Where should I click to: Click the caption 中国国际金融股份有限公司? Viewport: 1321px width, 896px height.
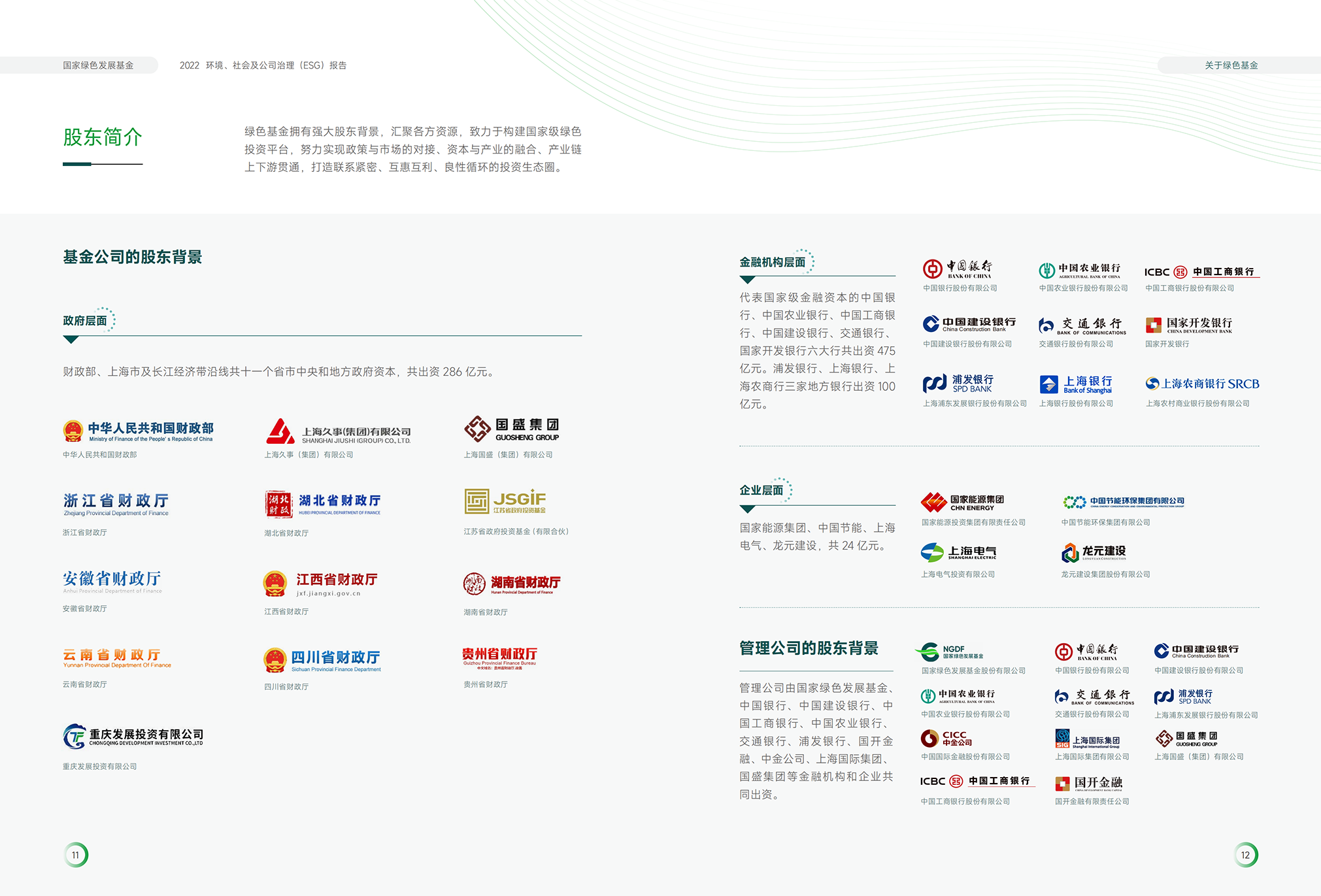coord(965,757)
